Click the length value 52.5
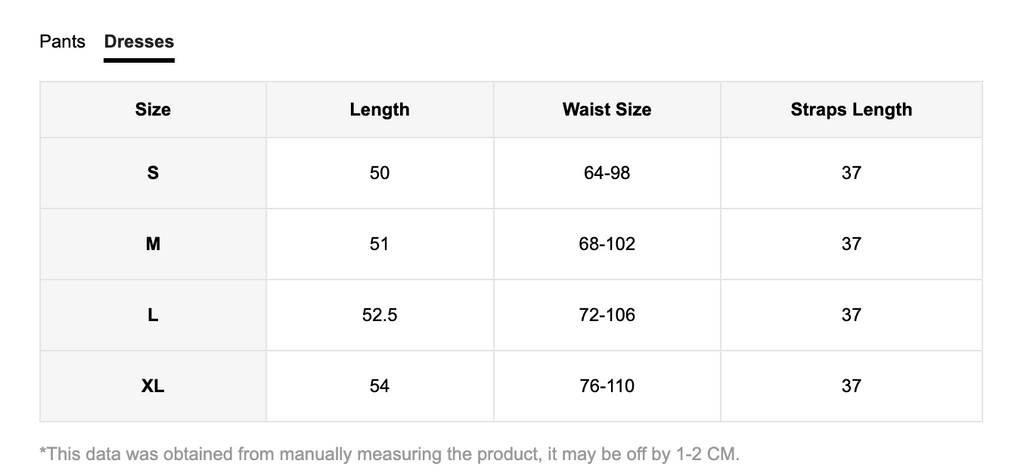1024x476 pixels. click(379, 315)
